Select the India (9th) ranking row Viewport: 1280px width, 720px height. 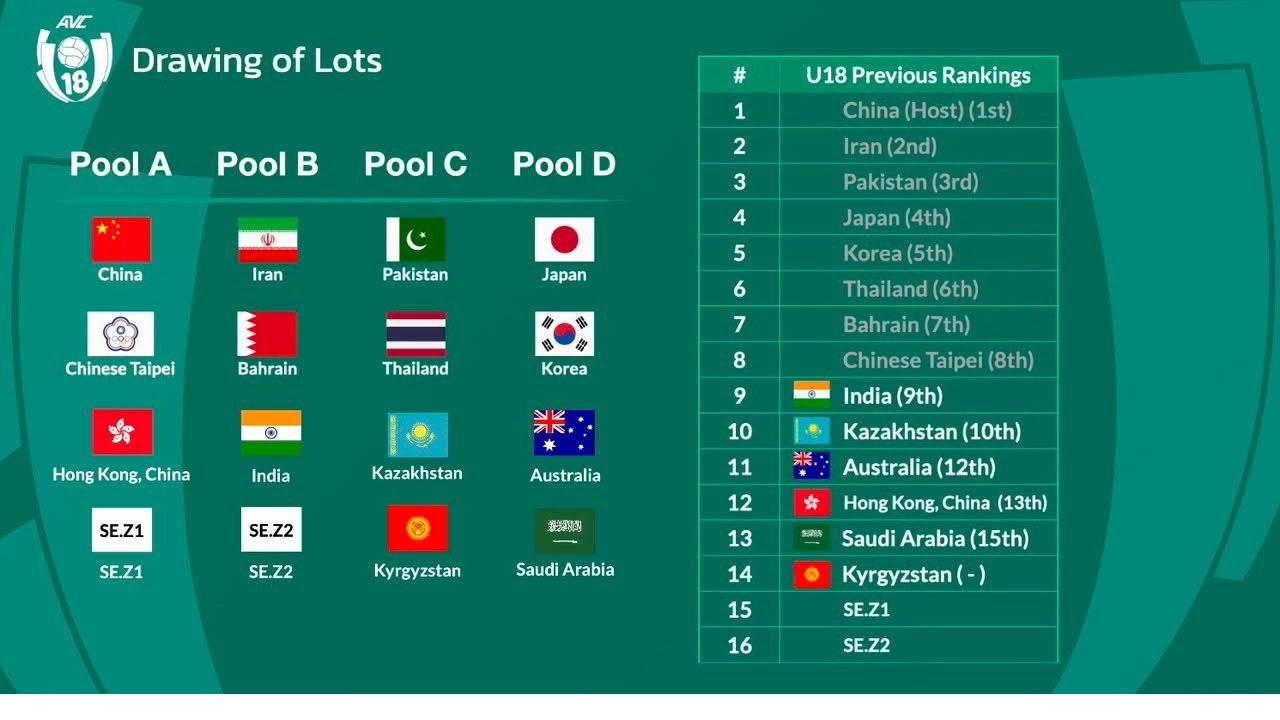click(878, 395)
